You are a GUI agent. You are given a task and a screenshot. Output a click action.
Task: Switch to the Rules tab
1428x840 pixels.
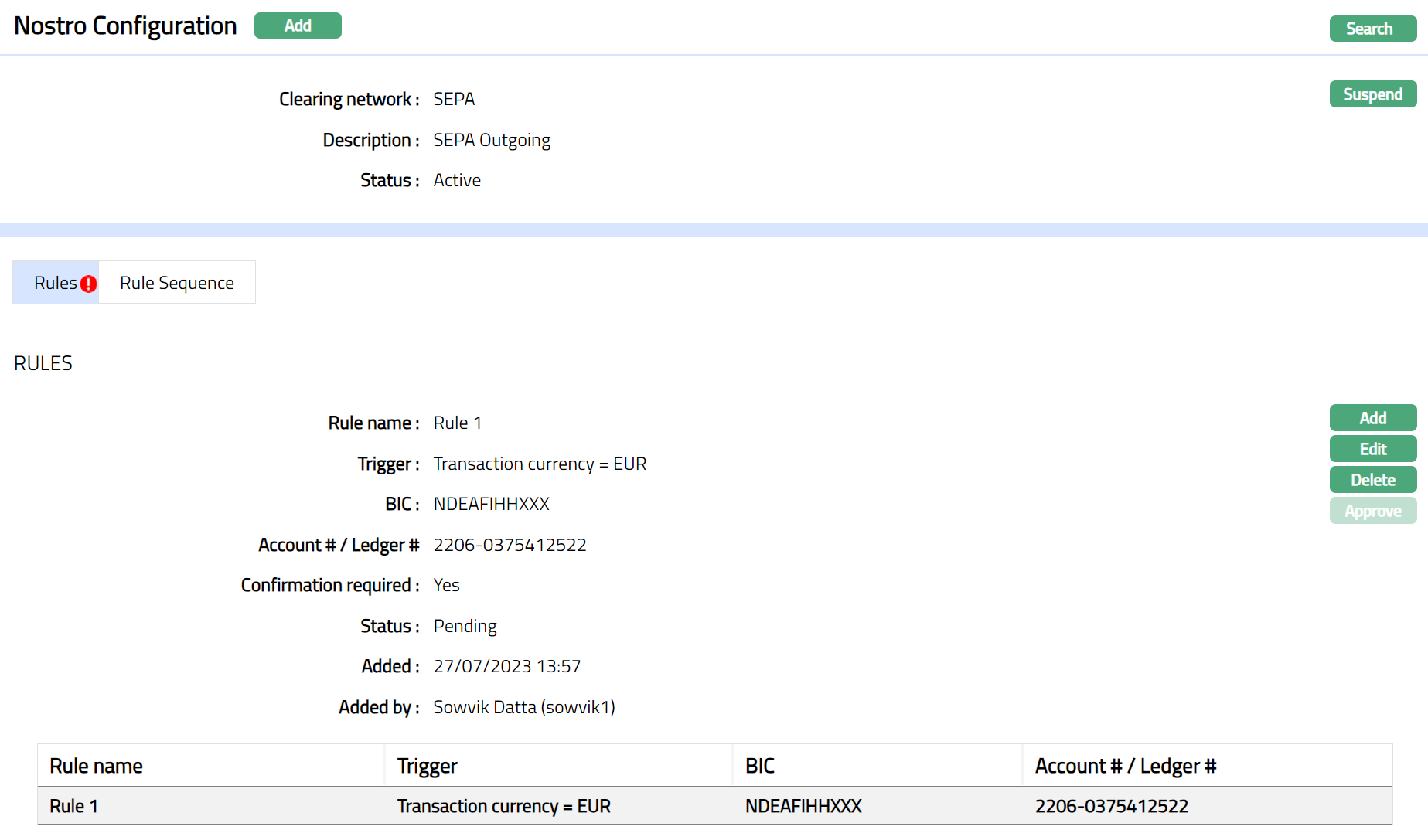tap(55, 283)
